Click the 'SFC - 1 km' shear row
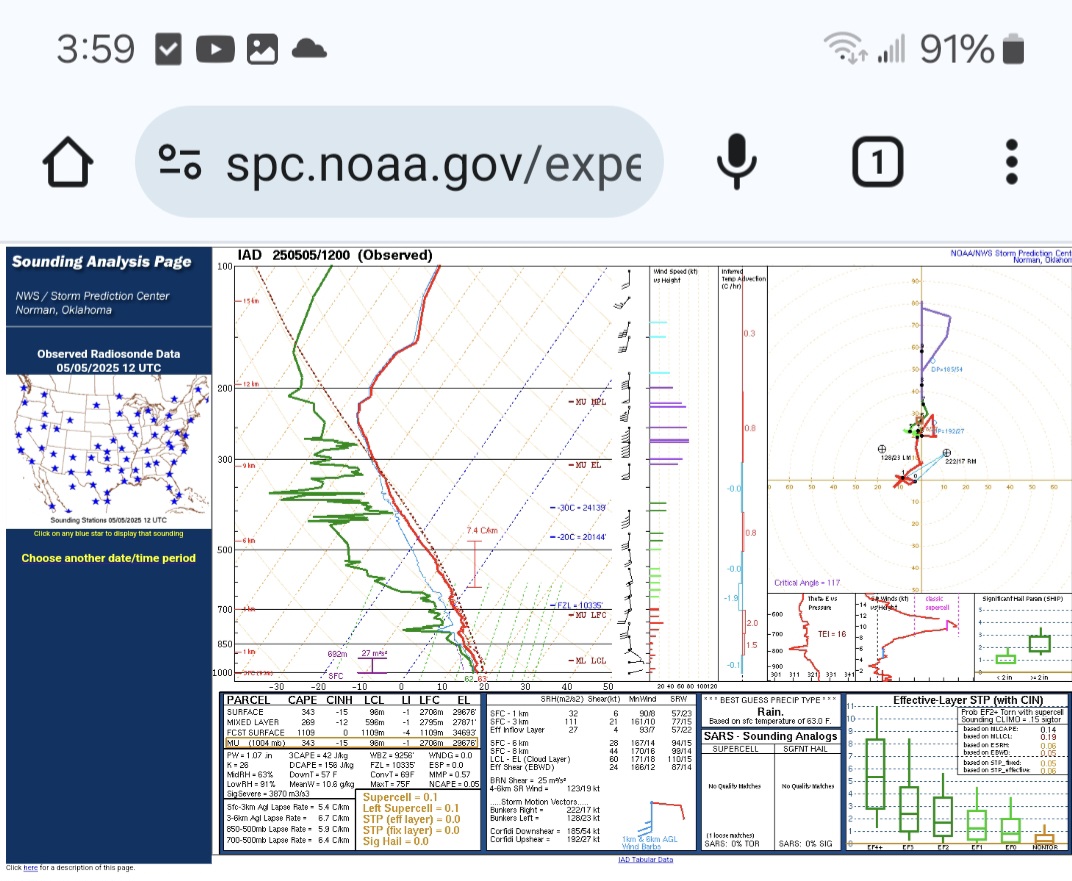 pyautogui.click(x=589, y=713)
